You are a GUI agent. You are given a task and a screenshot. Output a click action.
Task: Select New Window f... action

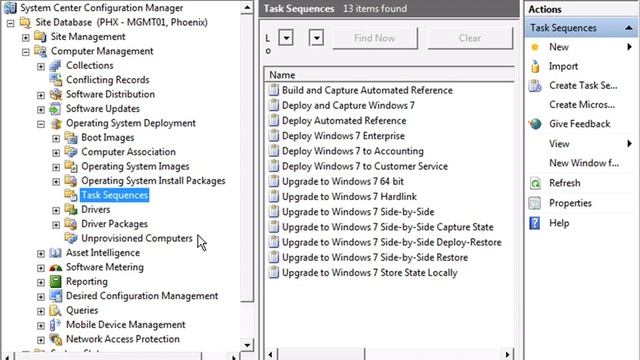coord(584,163)
